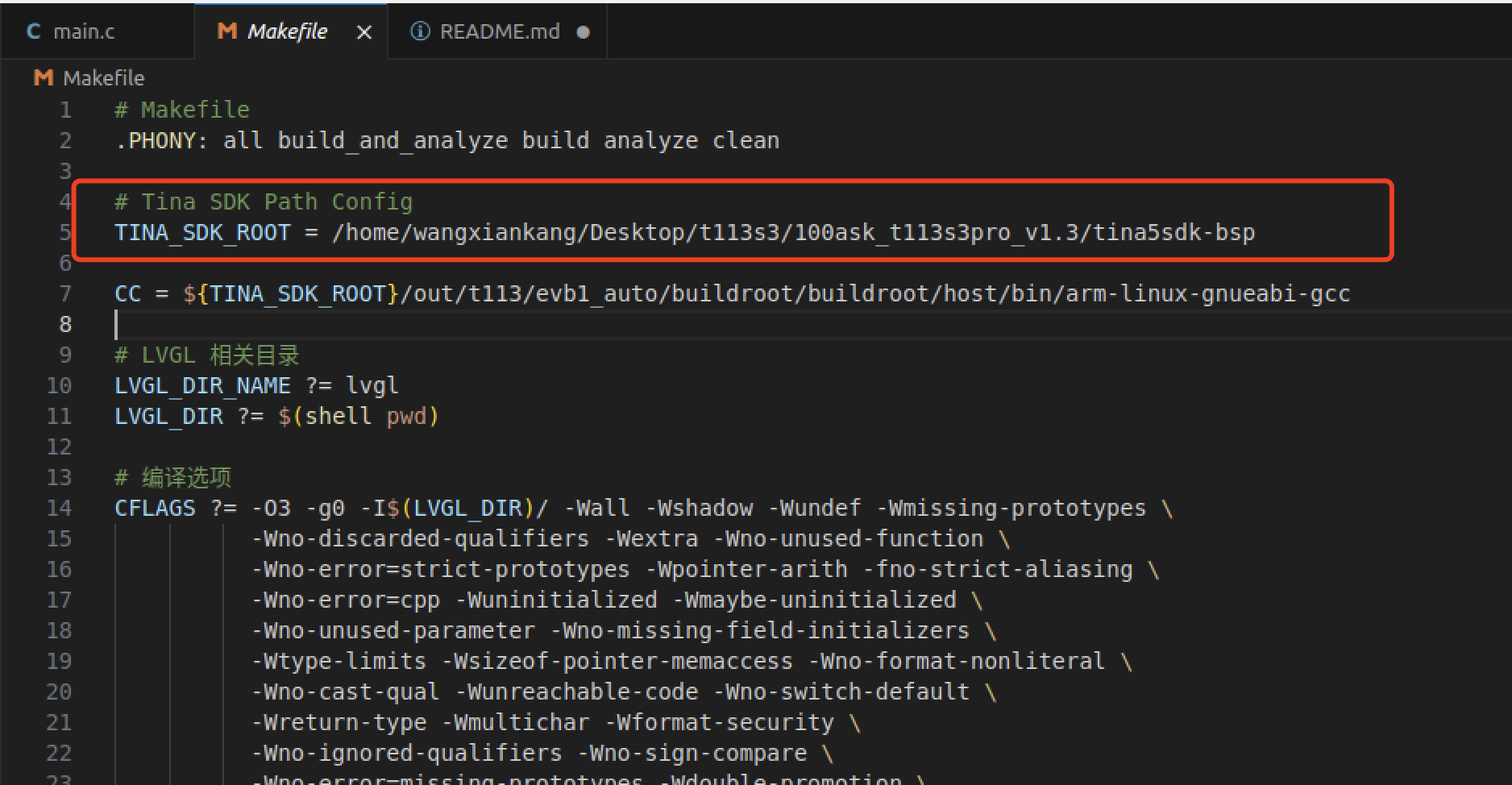Click the C language icon on main.c tab
The width and height of the screenshot is (1512, 785).
point(34,31)
